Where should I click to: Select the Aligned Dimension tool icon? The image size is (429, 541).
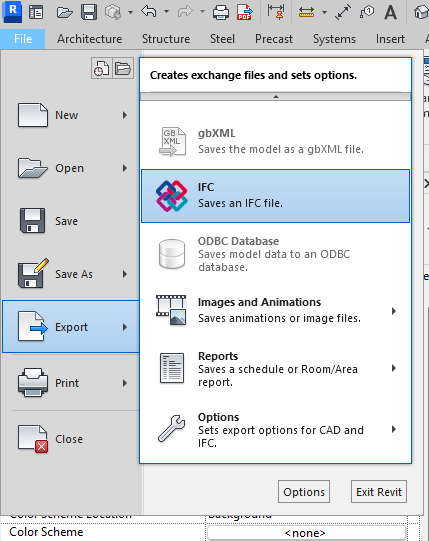(276, 12)
